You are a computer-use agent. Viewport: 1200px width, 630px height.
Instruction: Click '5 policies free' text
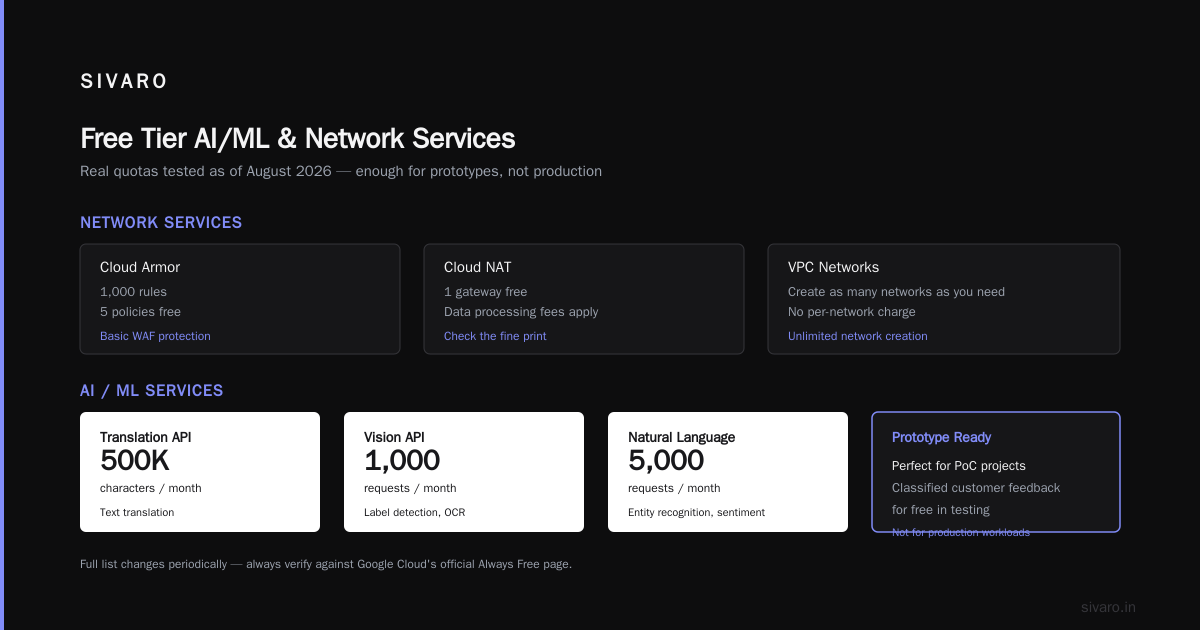(140, 312)
